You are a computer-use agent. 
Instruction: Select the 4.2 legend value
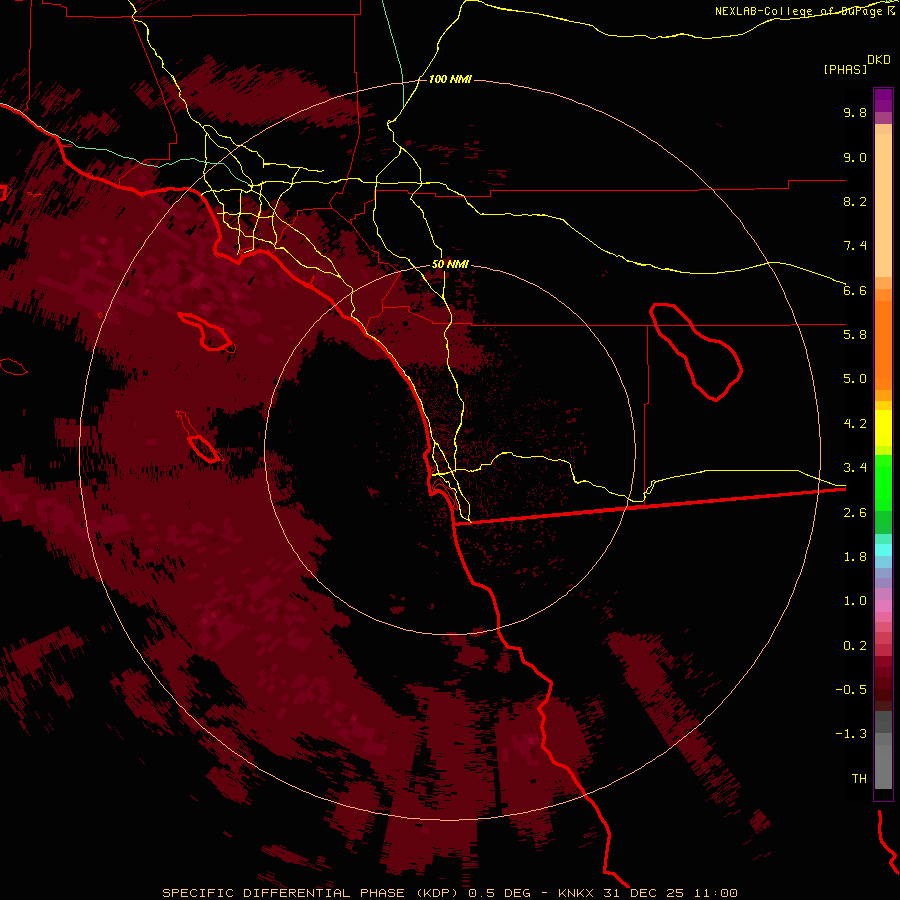855,424
